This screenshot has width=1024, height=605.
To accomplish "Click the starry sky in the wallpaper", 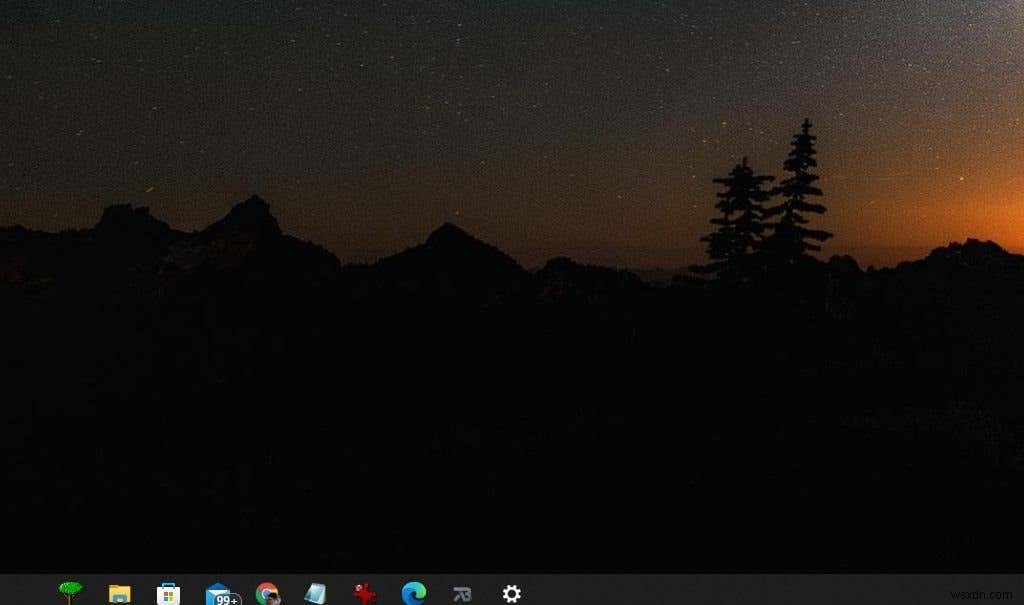I will pyautogui.click(x=400, y=80).
